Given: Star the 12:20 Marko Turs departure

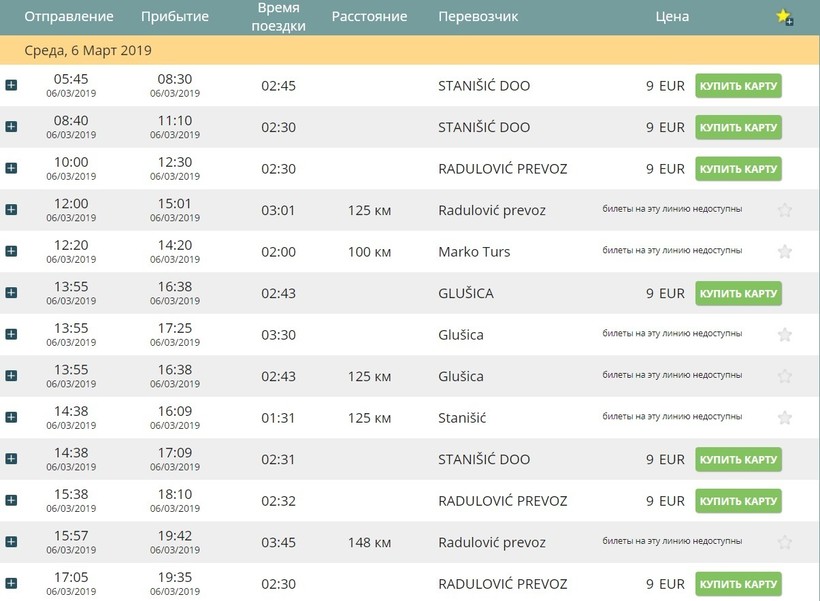Looking at the screenshot, I should pos(785,252).
